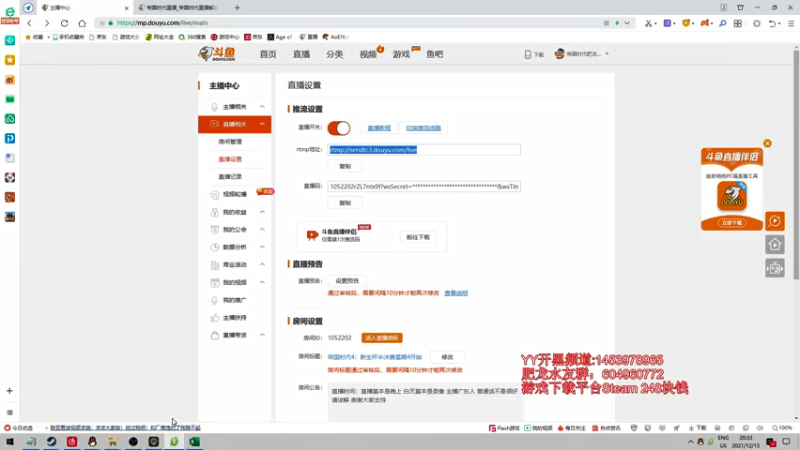800x450 pixels.
Task: Open Steam from the taskbar
Action: click(x=52, y=441)
